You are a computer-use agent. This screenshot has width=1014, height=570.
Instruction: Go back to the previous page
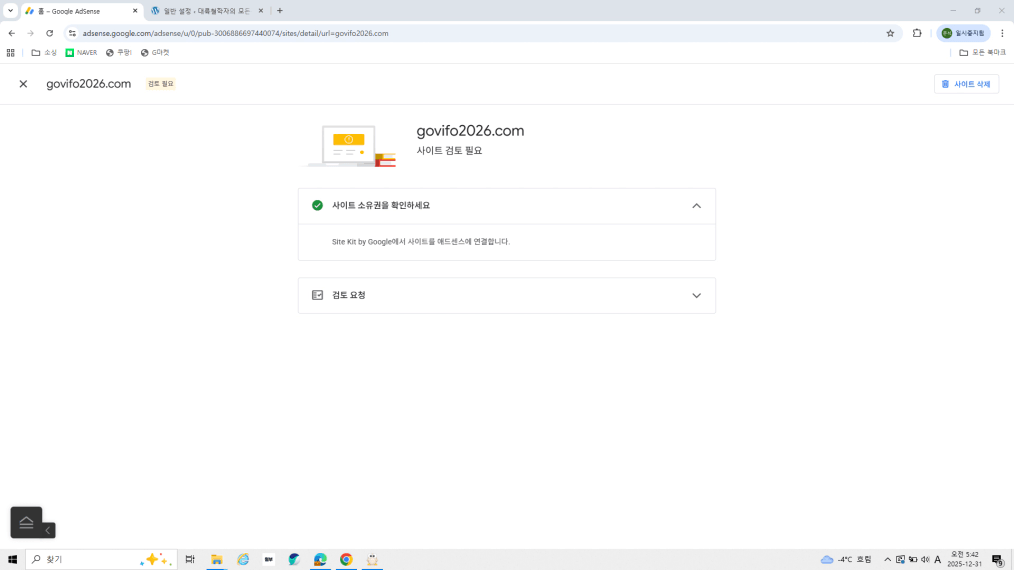tap(12, 33)
